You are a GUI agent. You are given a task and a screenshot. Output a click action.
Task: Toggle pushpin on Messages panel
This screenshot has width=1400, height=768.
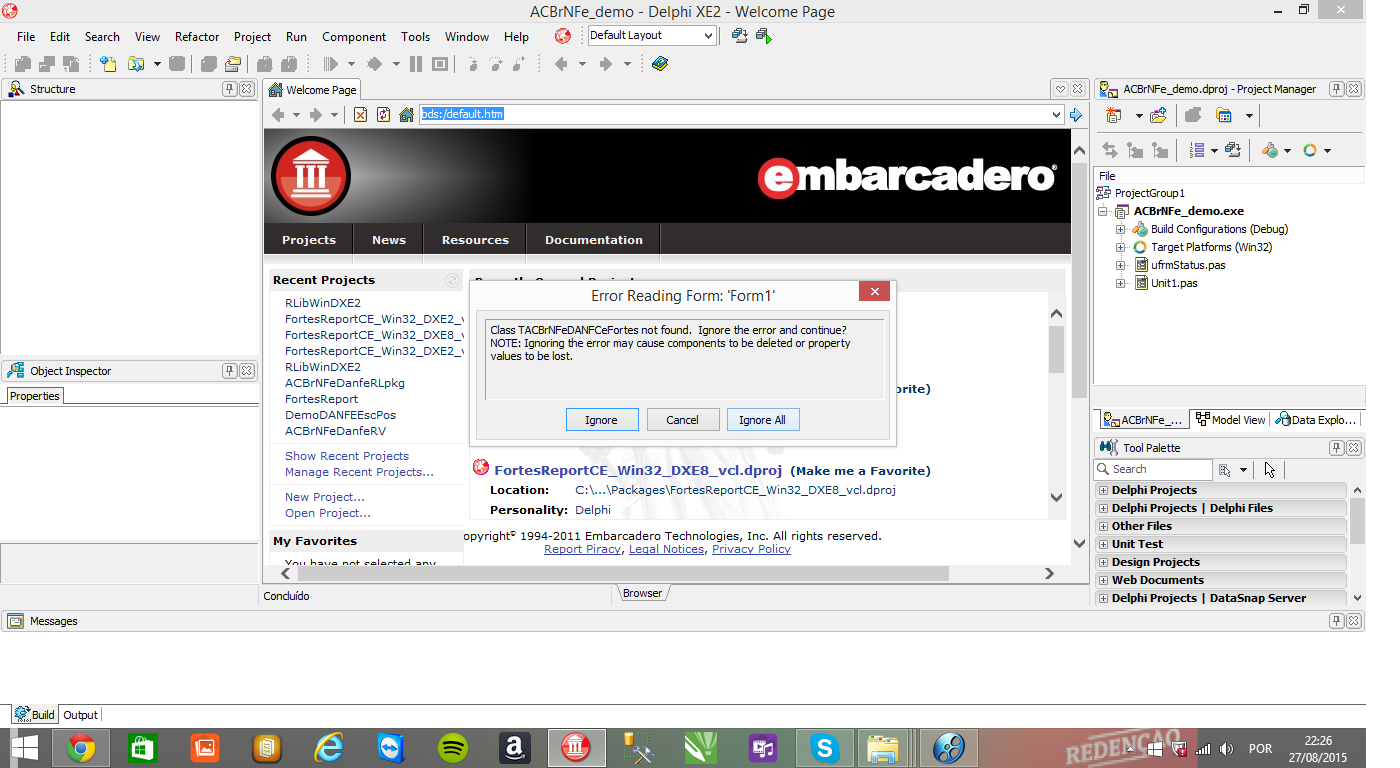click(1336, 621)
